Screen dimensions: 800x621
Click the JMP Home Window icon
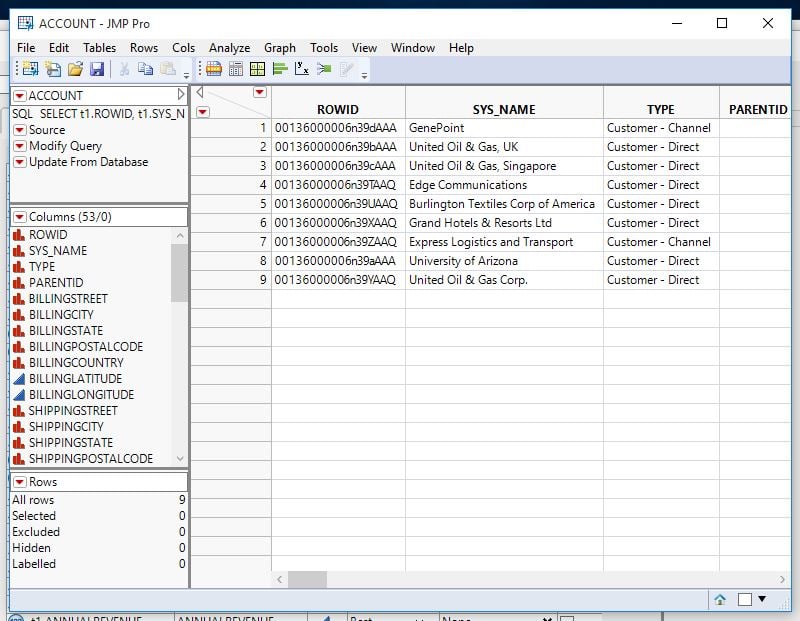720,599
